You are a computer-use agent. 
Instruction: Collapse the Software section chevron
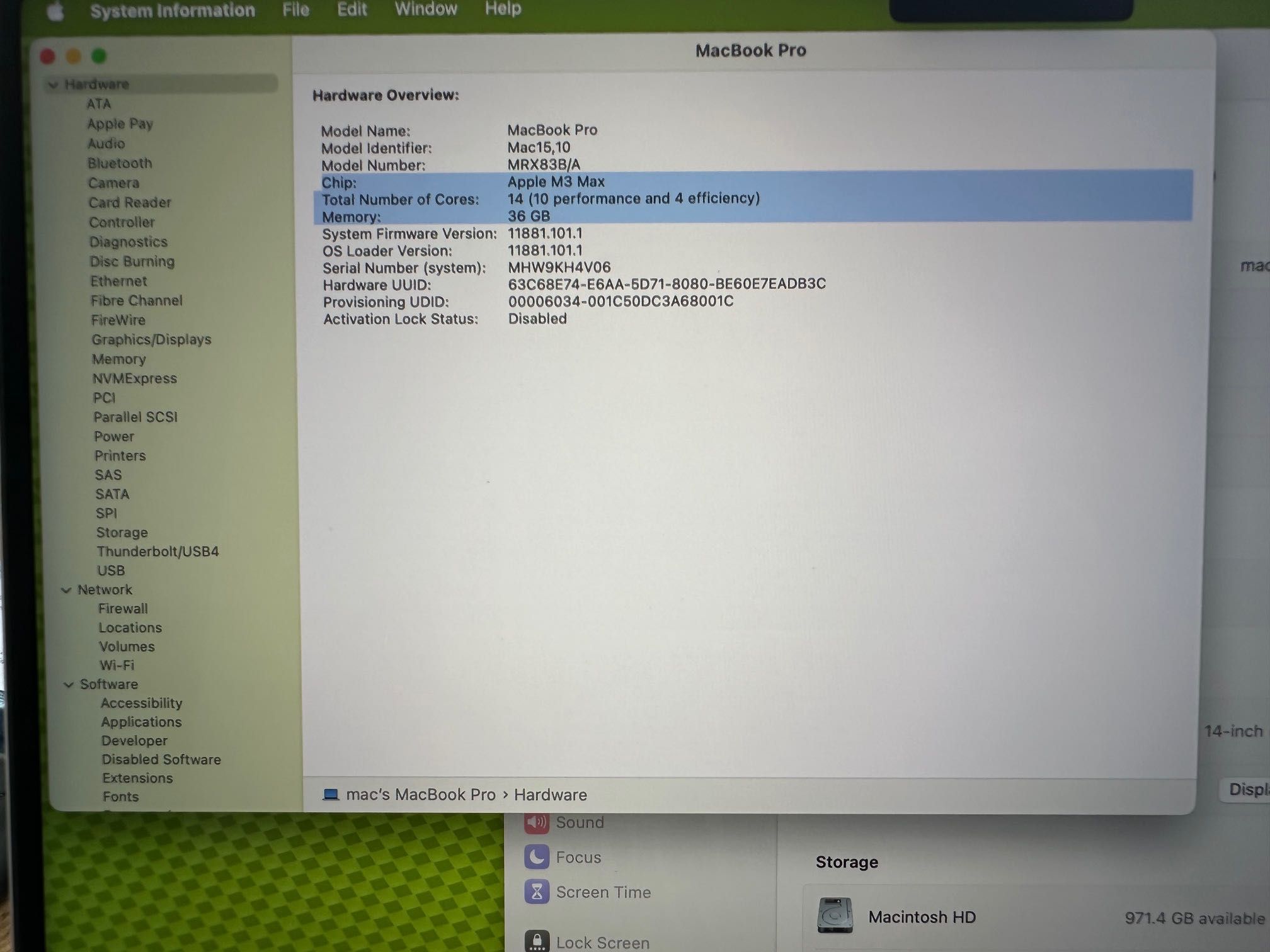[x=69, y=684]
